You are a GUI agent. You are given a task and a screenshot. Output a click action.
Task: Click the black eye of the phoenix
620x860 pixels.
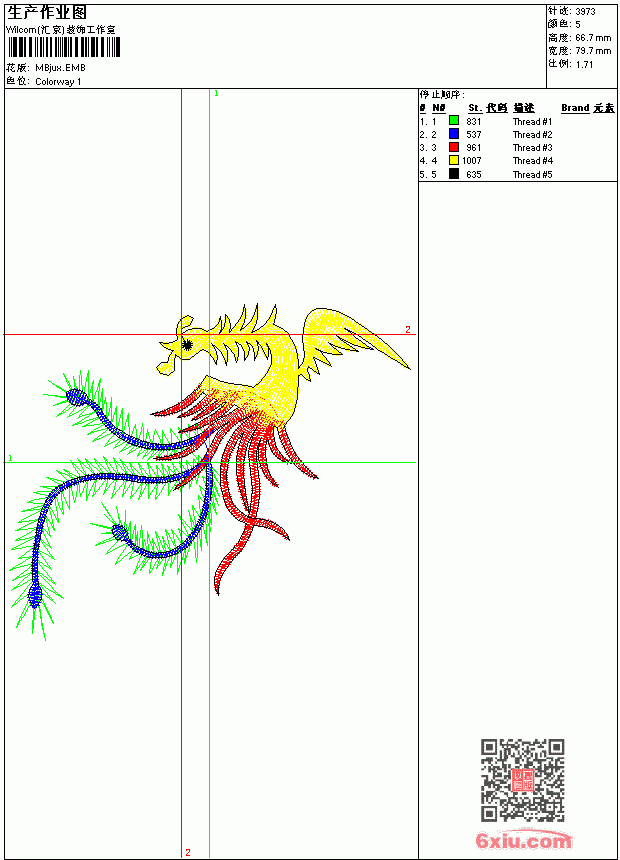[187, 344]
